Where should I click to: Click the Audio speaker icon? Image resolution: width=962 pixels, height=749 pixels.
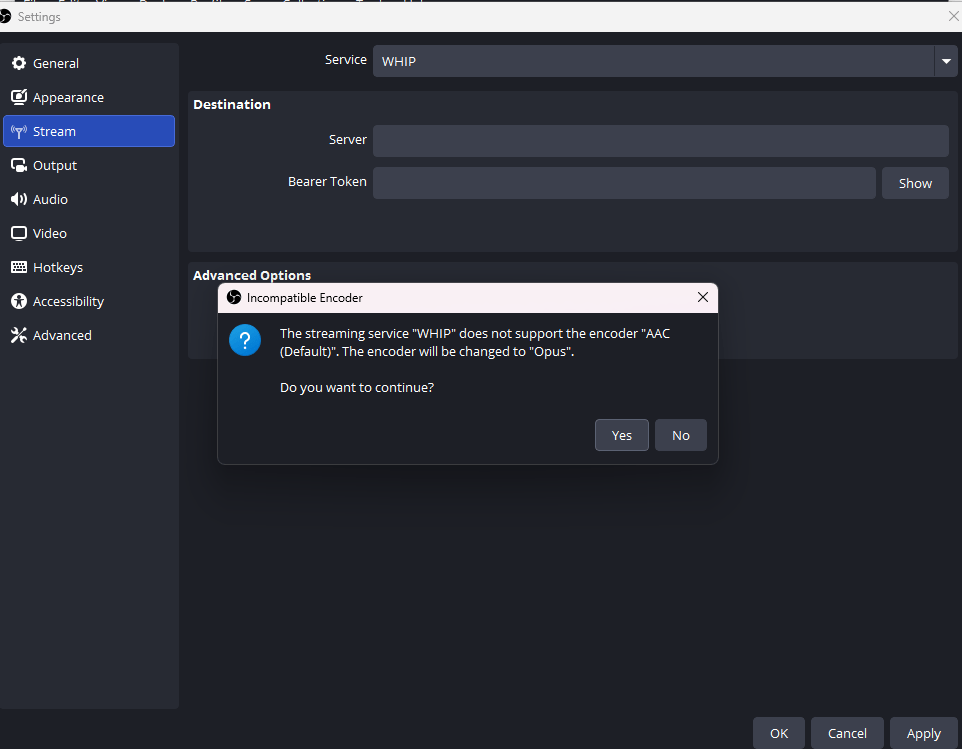click(x=18, y=199)
